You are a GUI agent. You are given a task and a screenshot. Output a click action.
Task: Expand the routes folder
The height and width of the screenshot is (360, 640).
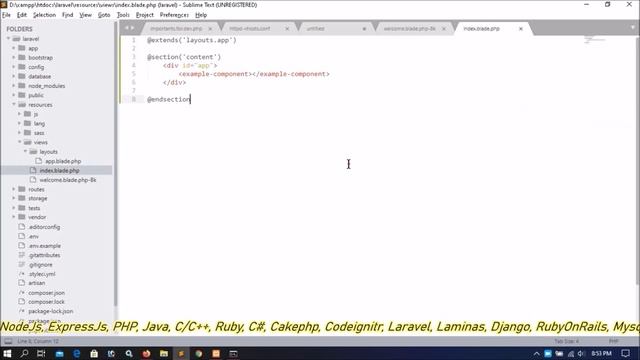(13, 189)
